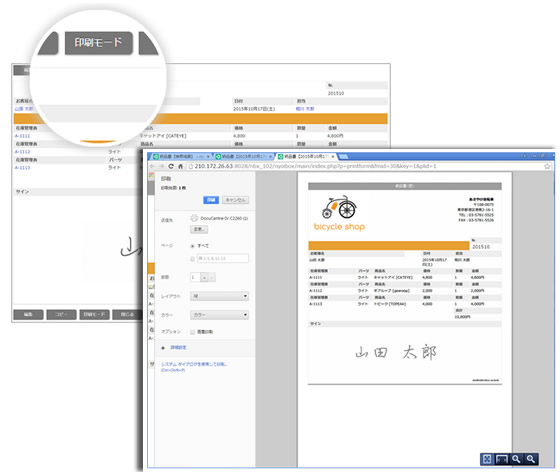Viewport: 560px width, 472px height.
Task: Click the fit-to-page preview icon
Action: [x=487, y=459]
